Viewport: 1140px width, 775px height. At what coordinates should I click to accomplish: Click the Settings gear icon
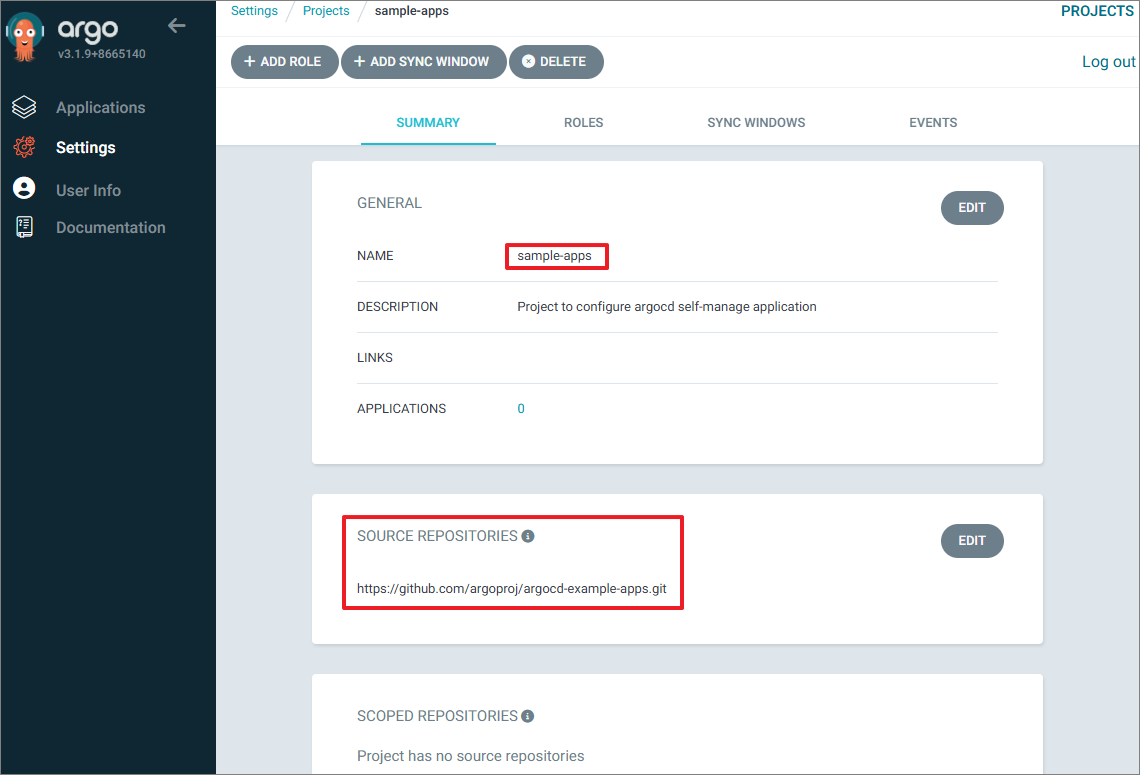tap(24, 147)
